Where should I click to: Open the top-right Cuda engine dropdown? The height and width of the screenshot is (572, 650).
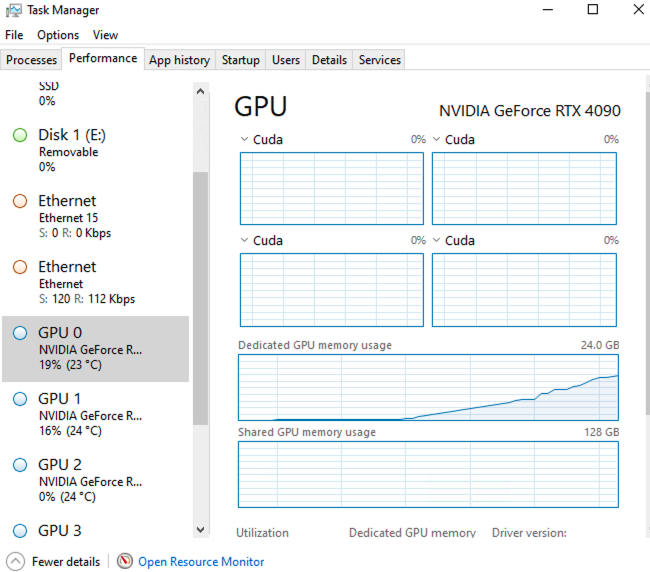[x=437, y=140]
